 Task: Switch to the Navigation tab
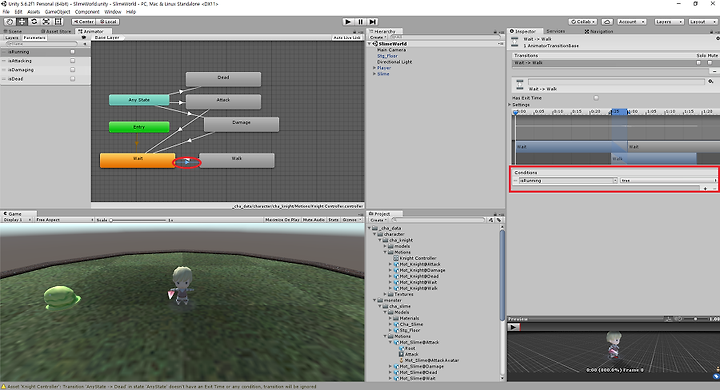click(599, 31)
